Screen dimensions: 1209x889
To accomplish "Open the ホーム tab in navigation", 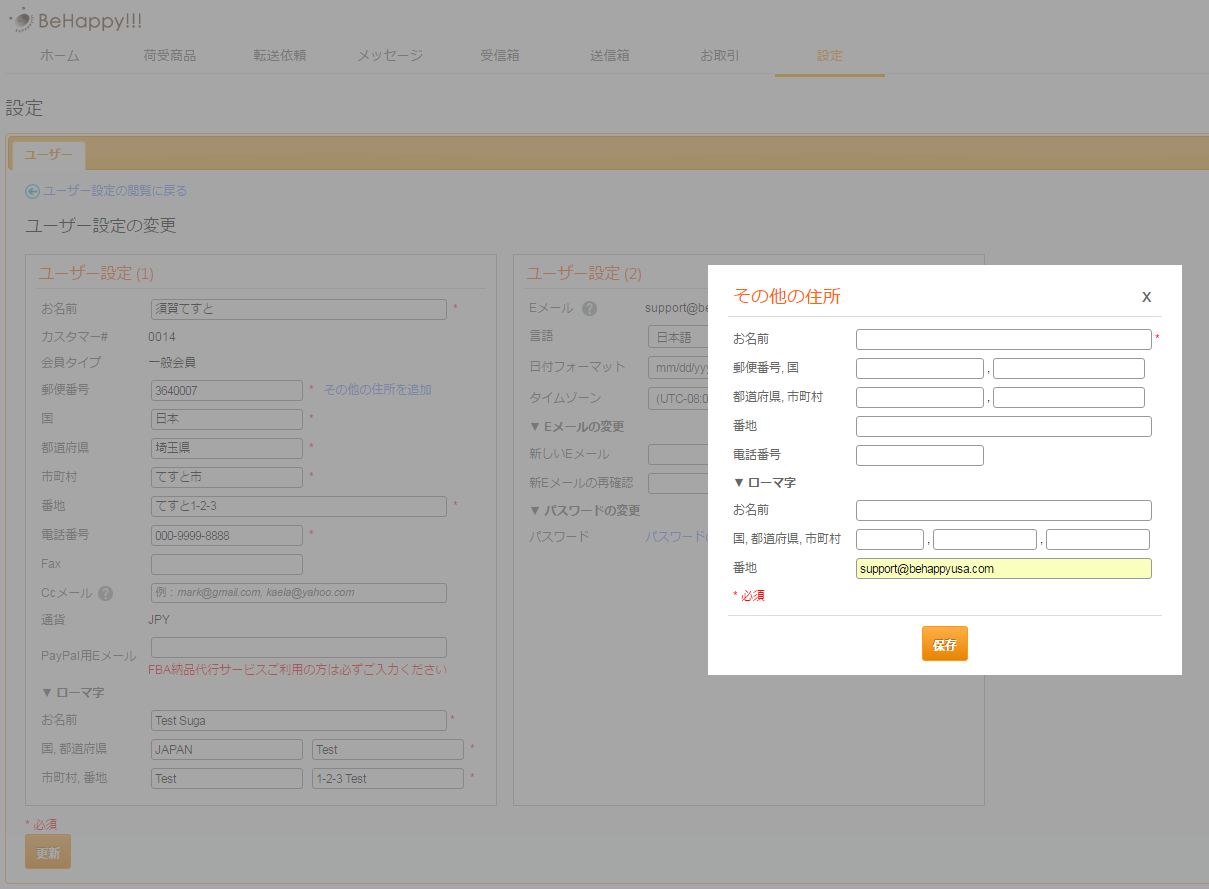I will pyautogui.click(x=60, y=56).
